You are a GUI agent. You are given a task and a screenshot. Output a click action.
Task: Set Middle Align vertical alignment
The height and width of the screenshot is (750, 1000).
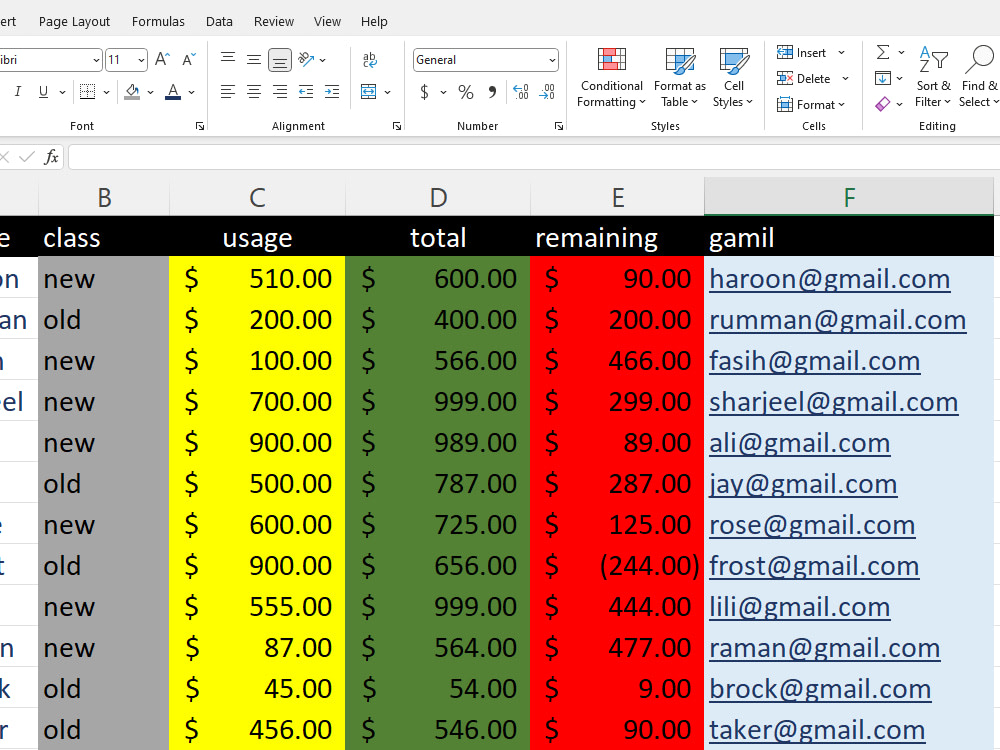click(254, 60)
